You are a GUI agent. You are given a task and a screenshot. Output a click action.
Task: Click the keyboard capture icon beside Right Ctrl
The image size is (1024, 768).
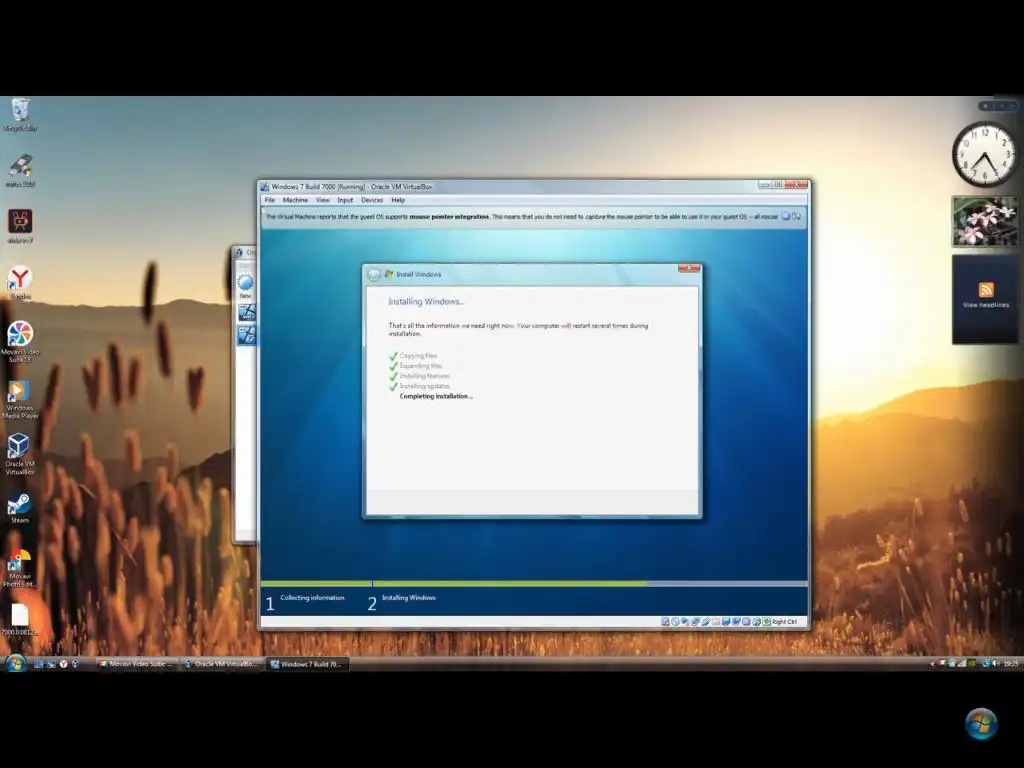coord(767,622)
